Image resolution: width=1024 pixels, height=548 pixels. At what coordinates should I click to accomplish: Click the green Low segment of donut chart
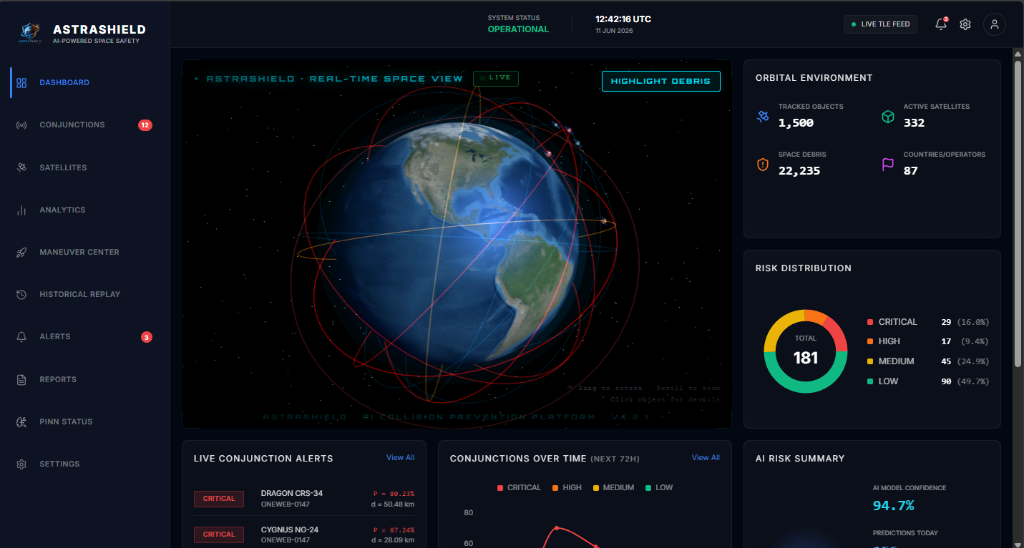click(x=806, y=386)
